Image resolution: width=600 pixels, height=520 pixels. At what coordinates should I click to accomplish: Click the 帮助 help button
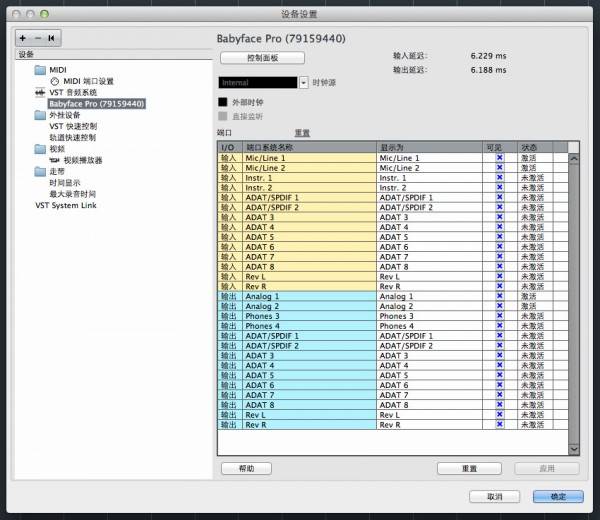click(x=246, y=468)
